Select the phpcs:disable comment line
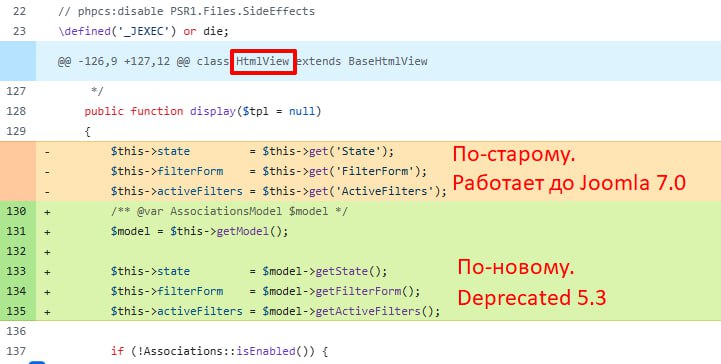This screenshot has height=364, width=721. tap(187, 11)
